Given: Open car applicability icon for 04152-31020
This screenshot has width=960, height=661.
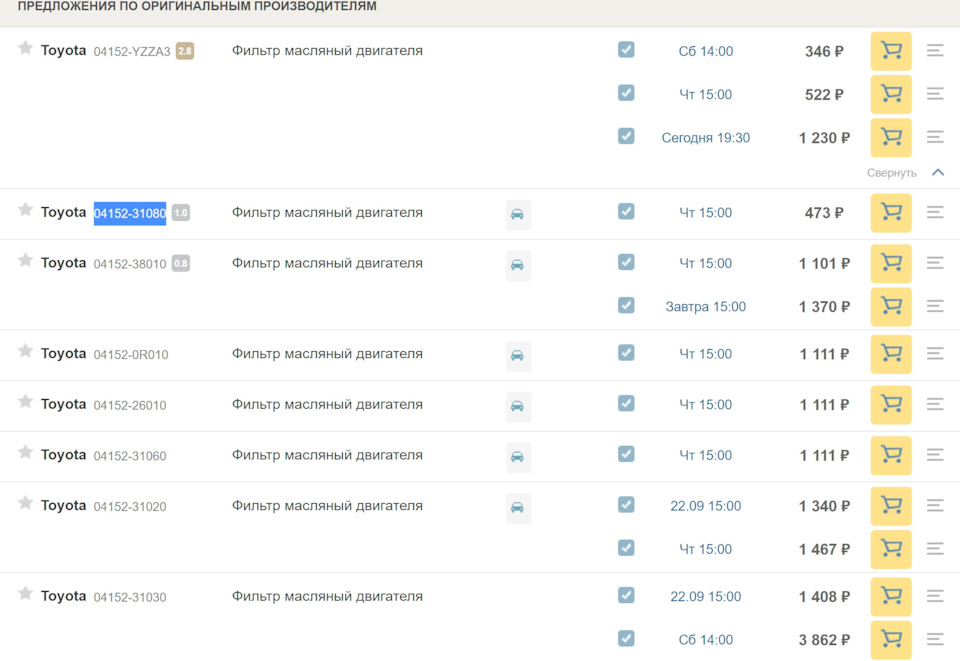Looking at the screenshot, I should (x=518, y=507).
